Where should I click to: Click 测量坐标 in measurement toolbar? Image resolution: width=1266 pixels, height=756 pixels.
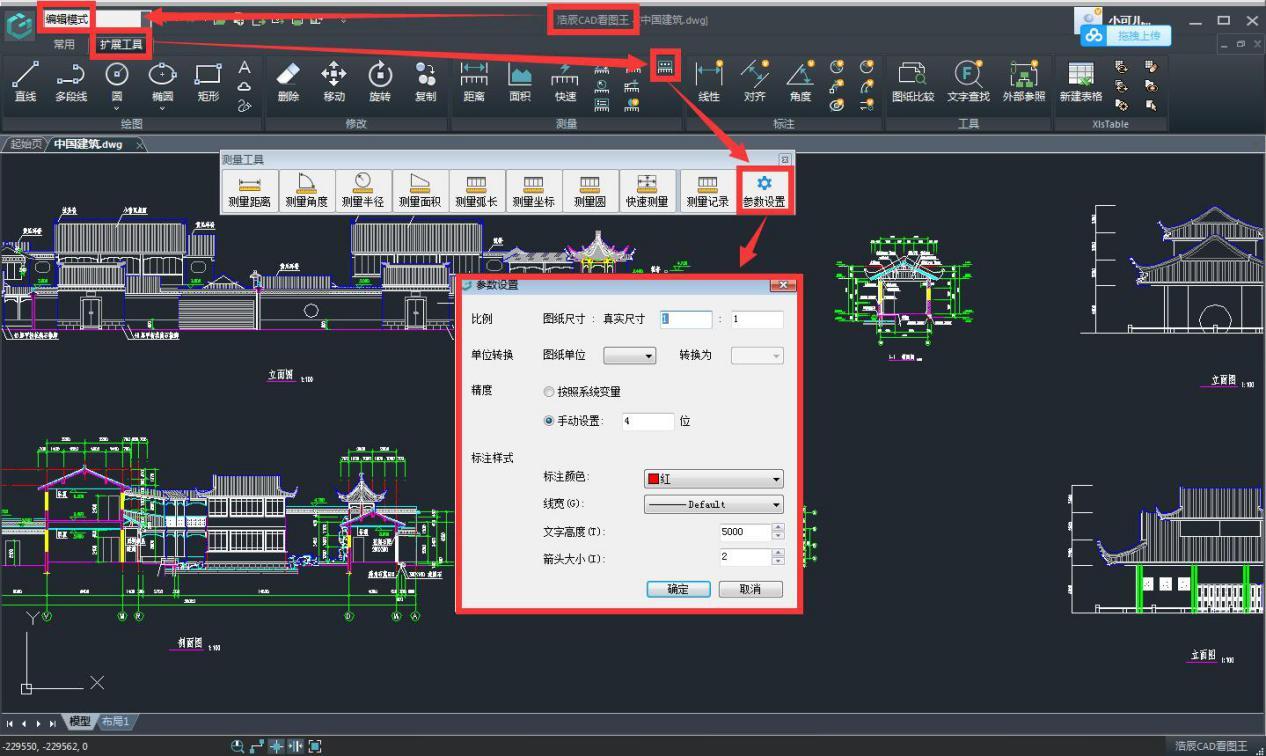[x=533, y=190]
